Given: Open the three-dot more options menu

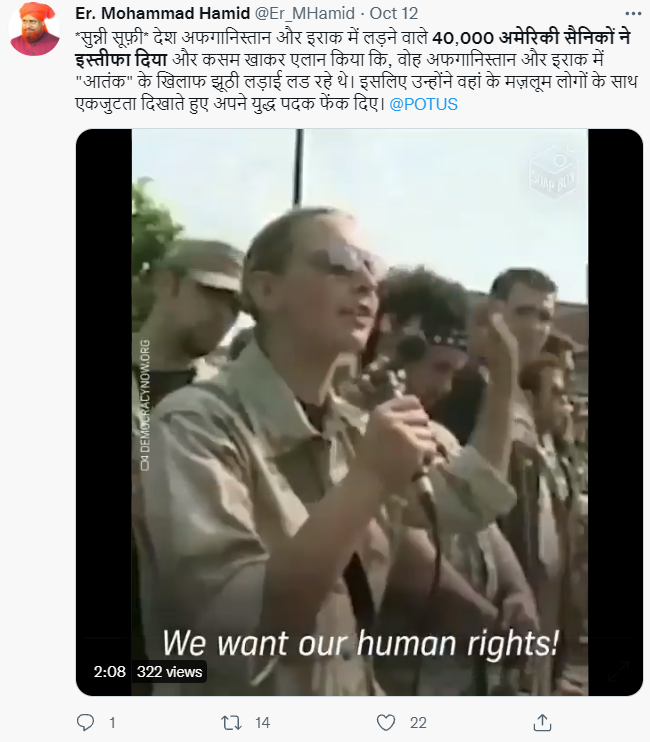Looking at the screenshot, I should [x=633, y=13].
